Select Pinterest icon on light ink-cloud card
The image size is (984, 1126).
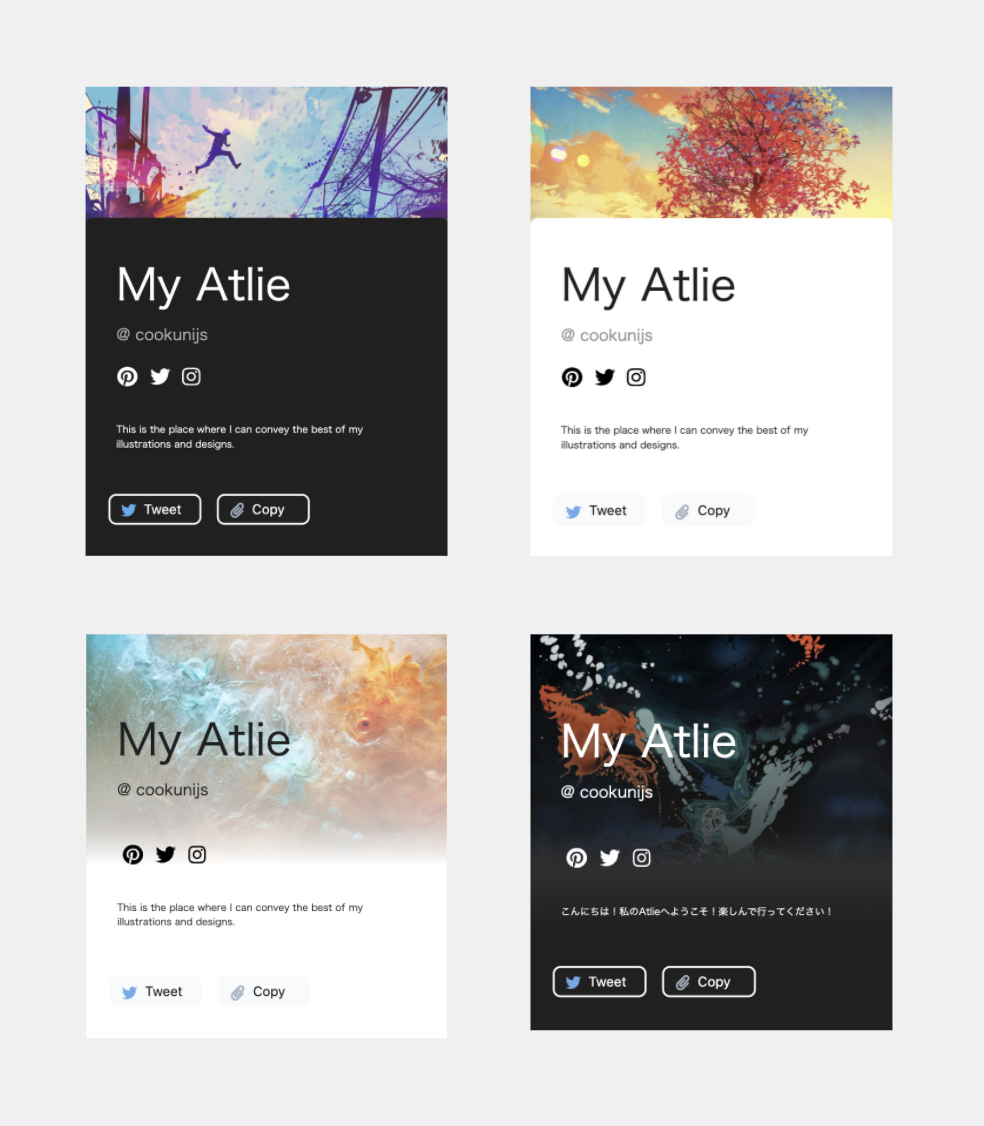pos(133,855)
